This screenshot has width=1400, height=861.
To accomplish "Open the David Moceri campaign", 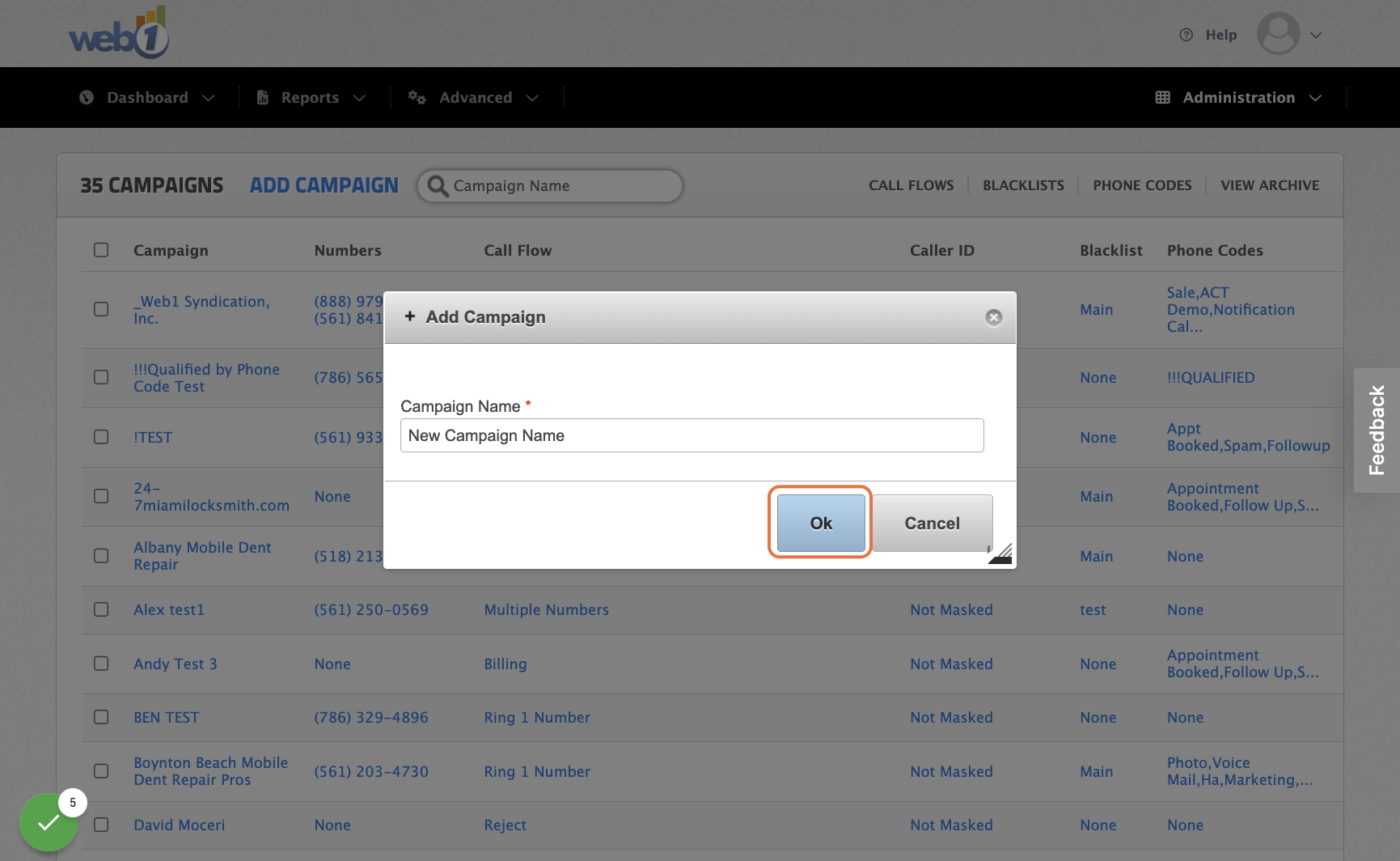I will coord(180,825).
